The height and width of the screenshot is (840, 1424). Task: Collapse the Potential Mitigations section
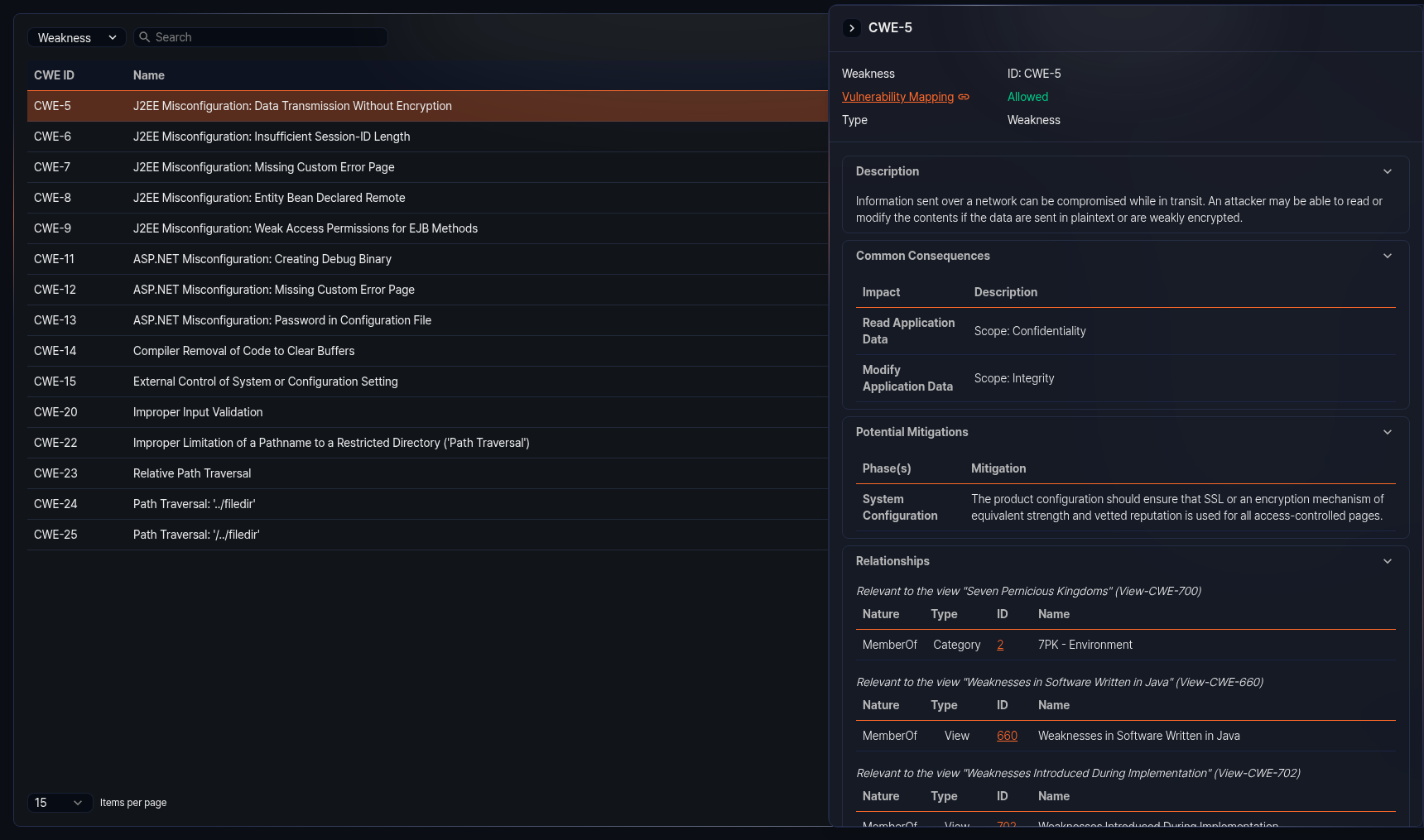[x=1388, y=432]
